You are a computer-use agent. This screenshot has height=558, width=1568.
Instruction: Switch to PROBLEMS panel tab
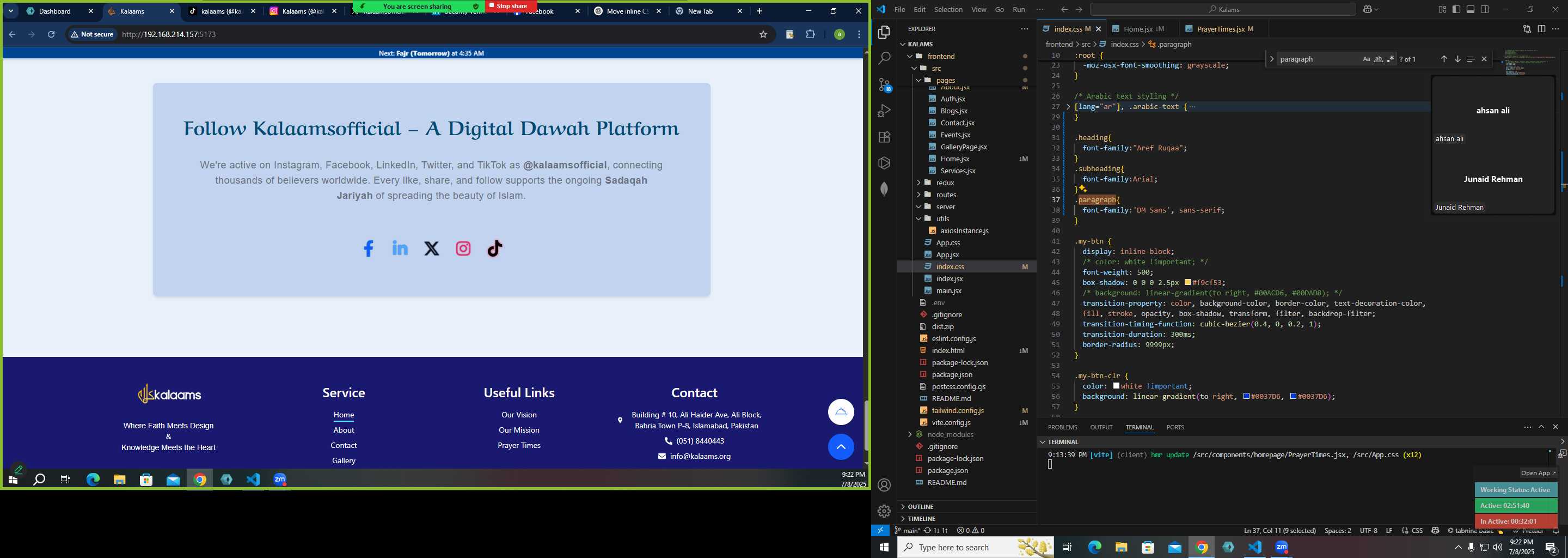coord(1062,428)
